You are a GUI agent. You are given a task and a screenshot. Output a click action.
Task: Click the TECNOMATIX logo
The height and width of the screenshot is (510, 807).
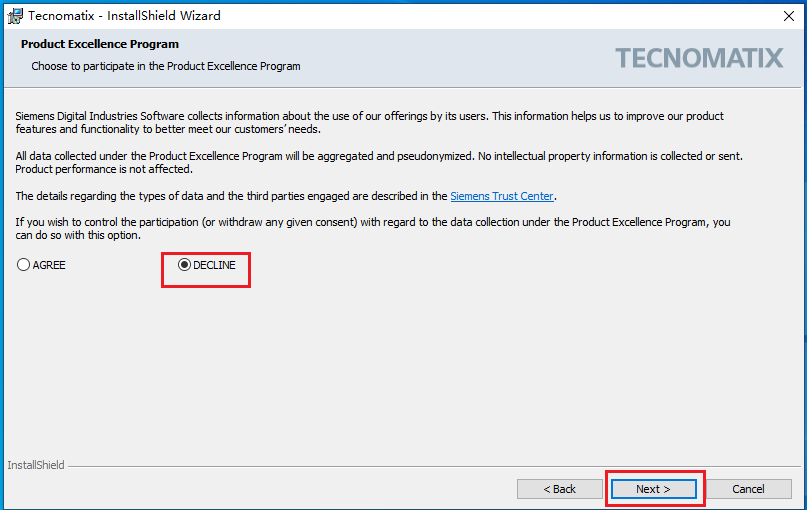click(699, 58)
